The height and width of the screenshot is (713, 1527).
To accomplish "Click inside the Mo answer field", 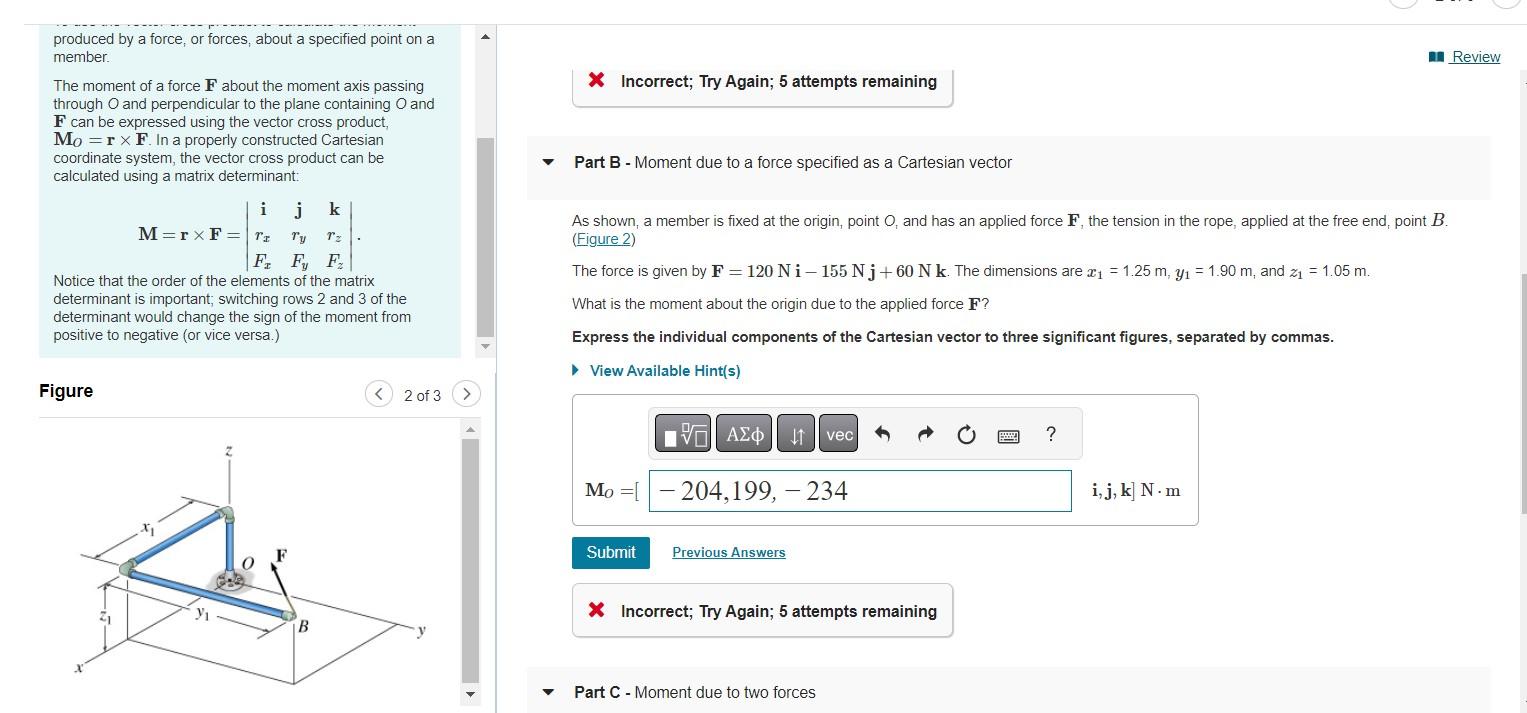I will (860, 491).
